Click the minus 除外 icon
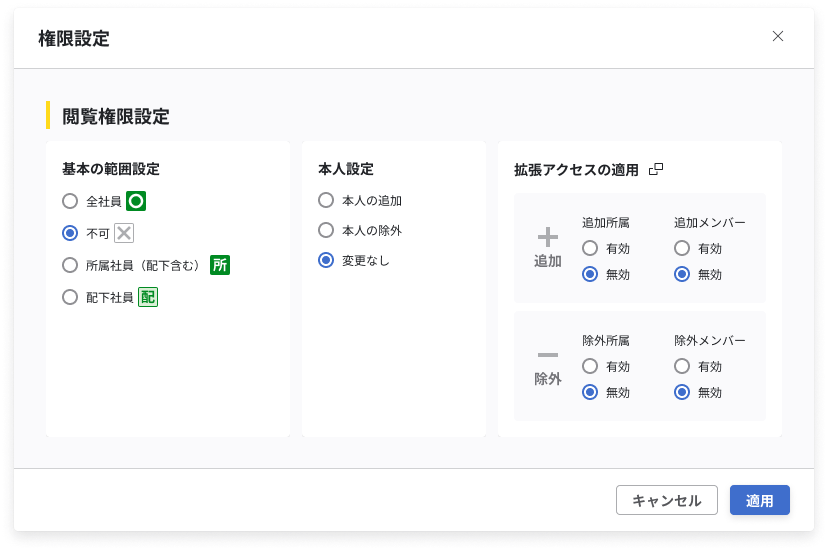This screenshot has width=828, height=551. tap(547, 356)
